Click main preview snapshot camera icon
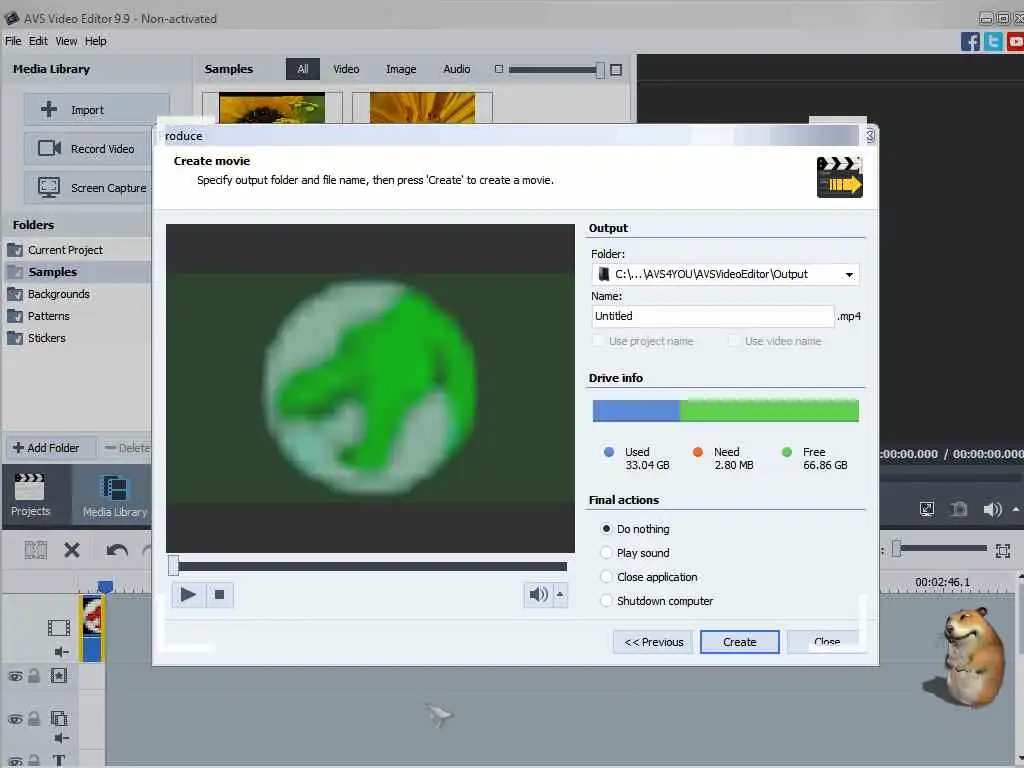Screen dimensions: 1024x768 pyautogui.click(x=959, y=509)
